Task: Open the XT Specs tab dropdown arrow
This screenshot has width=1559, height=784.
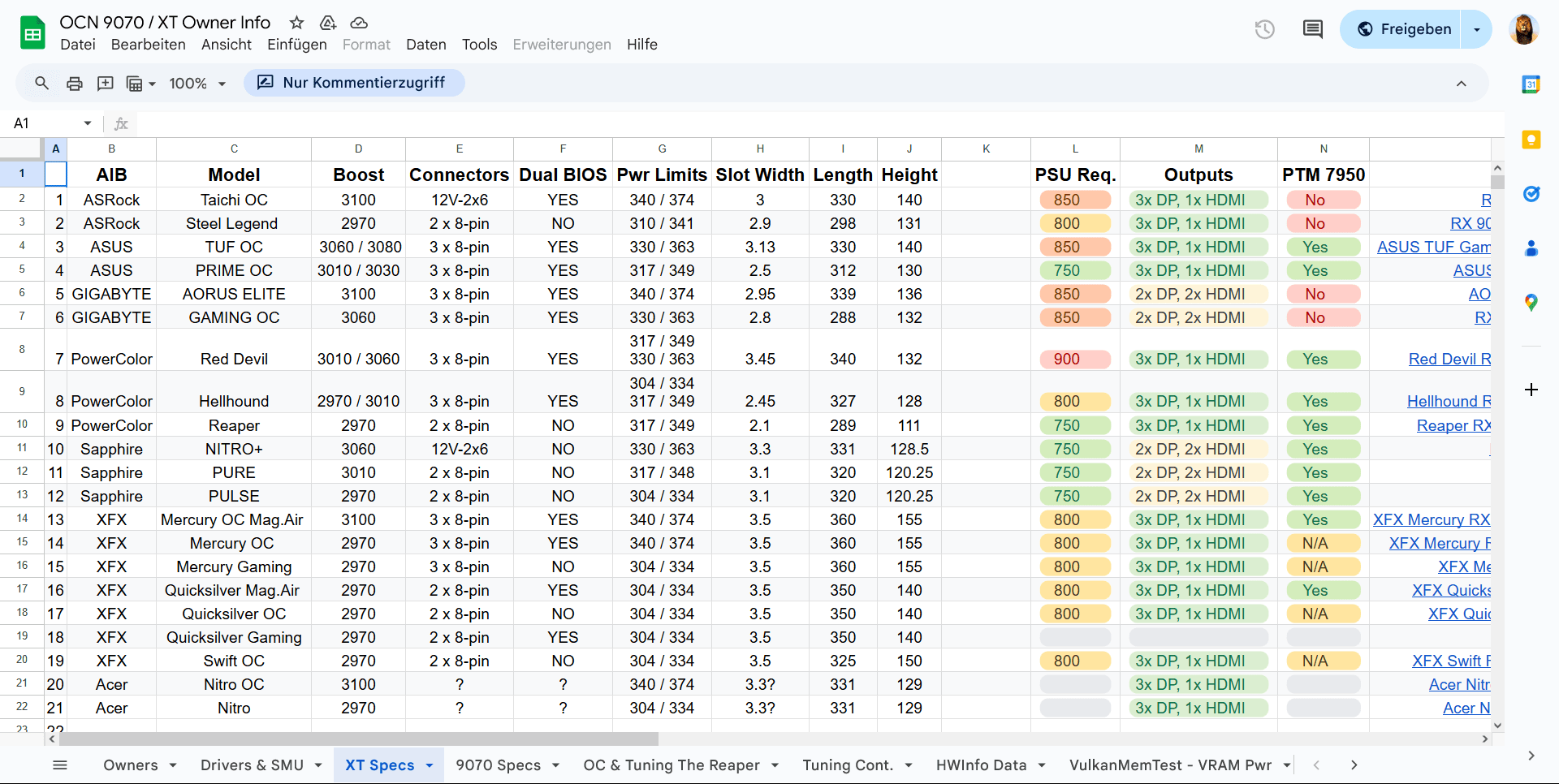Action: (430, 765)
